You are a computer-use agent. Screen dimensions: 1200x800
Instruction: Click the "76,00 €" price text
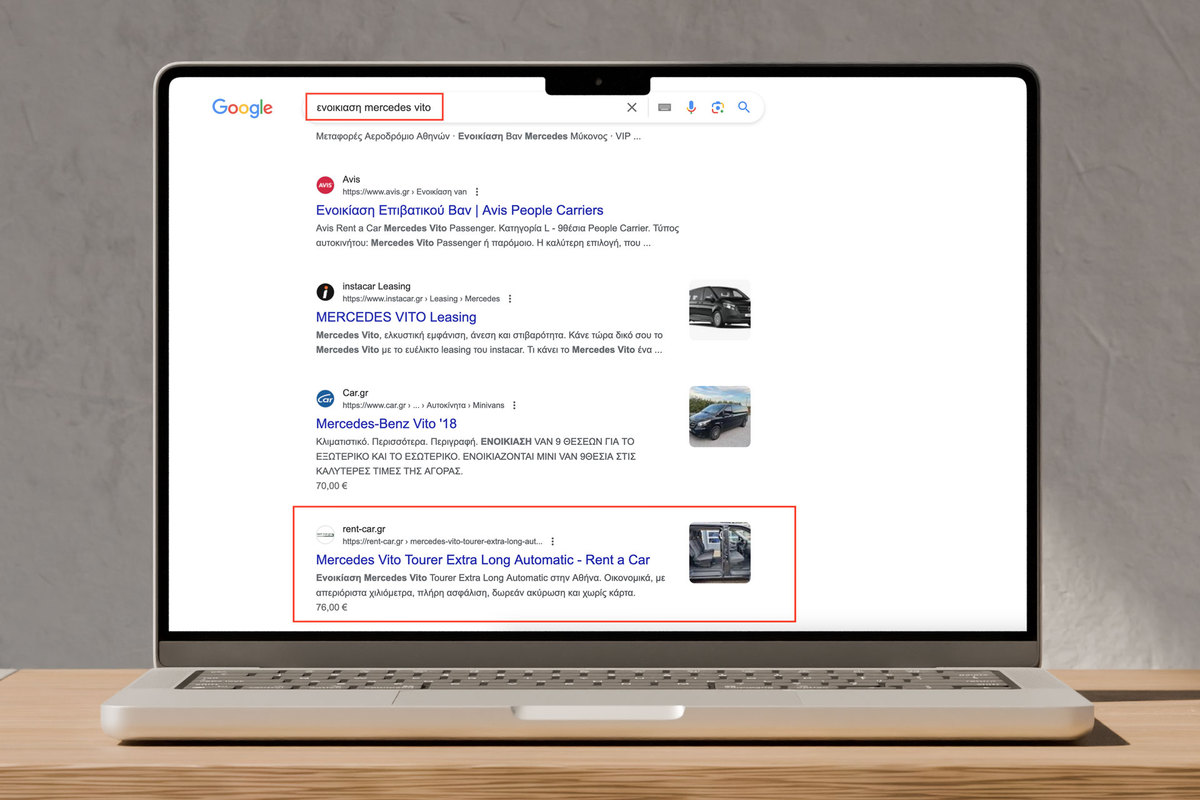point(332,607)
